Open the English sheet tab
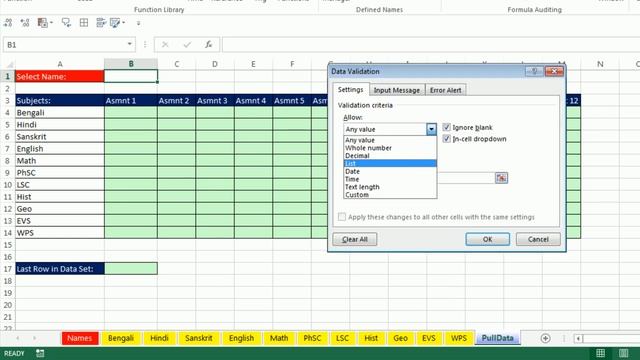Viewport: 640px width, 360px height. [x=241, y=338]
